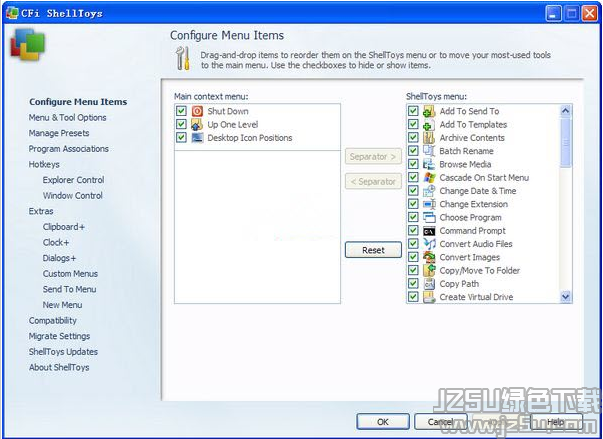Click the wrench and screwdriver tools icon
The height and width of the screenshot is (439, 603).
coord(183,58)
